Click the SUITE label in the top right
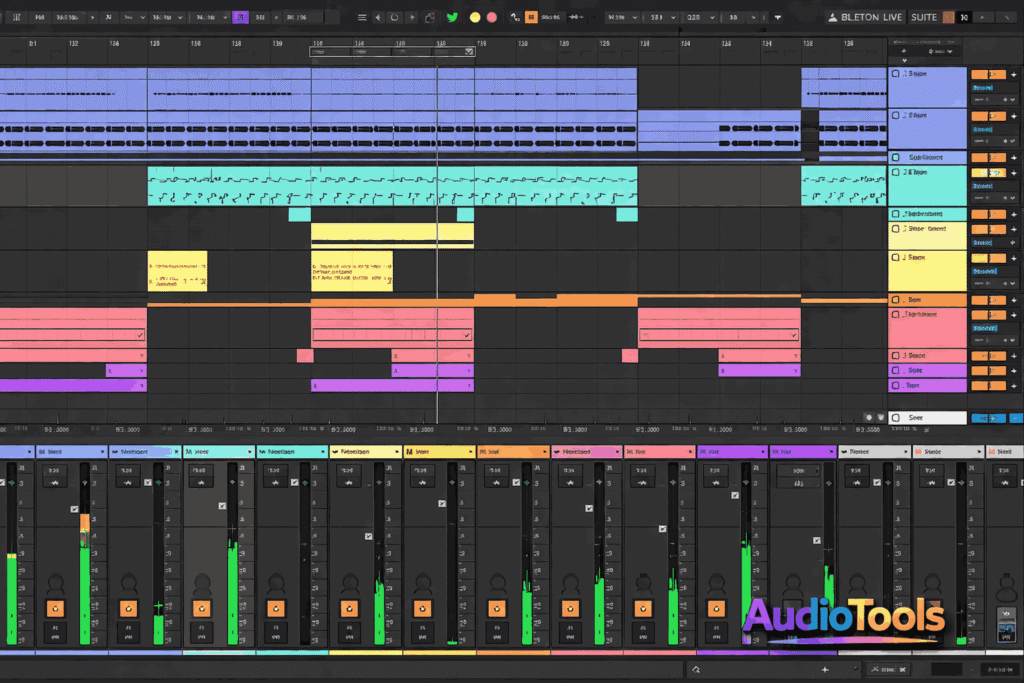Image resolution: width=1024 pixels, height=683 pixels. tap(926, 17)
